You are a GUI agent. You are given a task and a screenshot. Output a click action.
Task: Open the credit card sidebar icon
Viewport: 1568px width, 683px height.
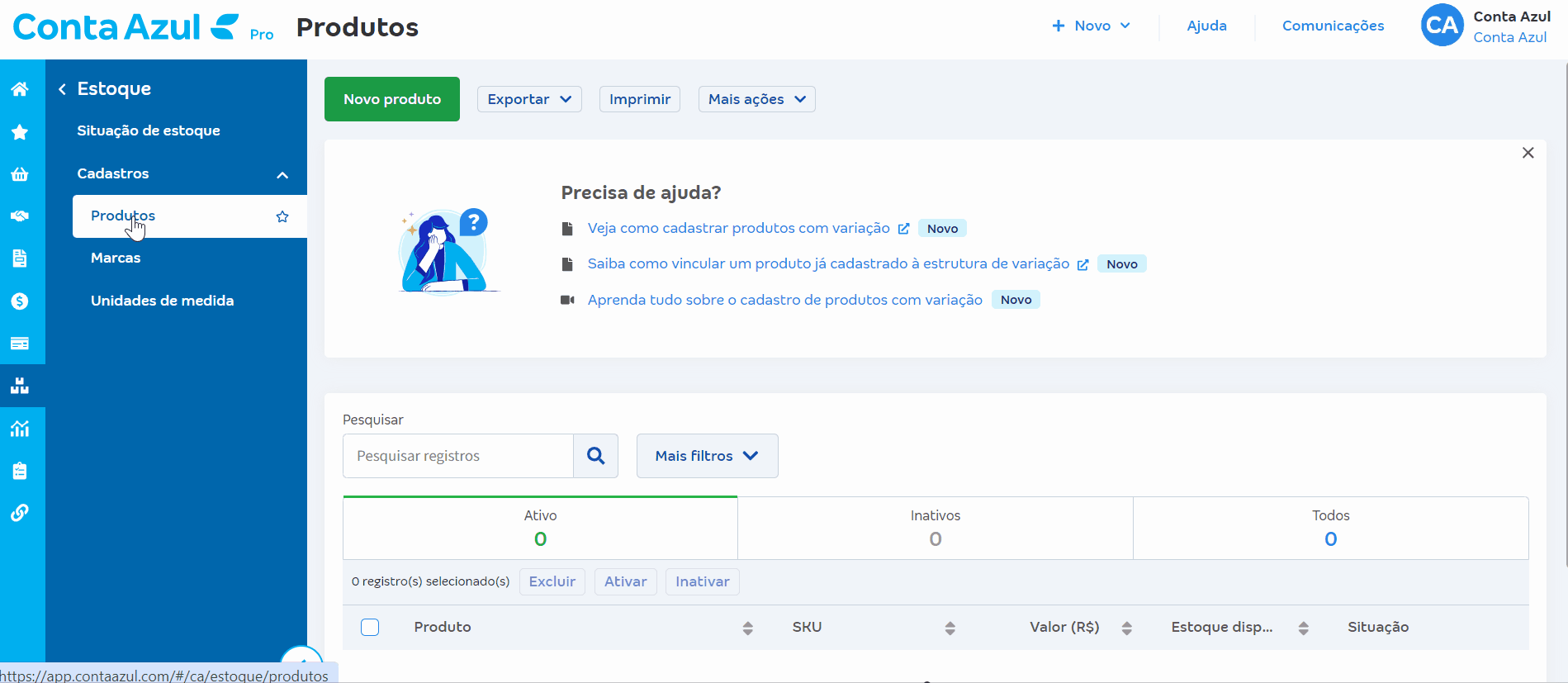click(x=20, y=344)
